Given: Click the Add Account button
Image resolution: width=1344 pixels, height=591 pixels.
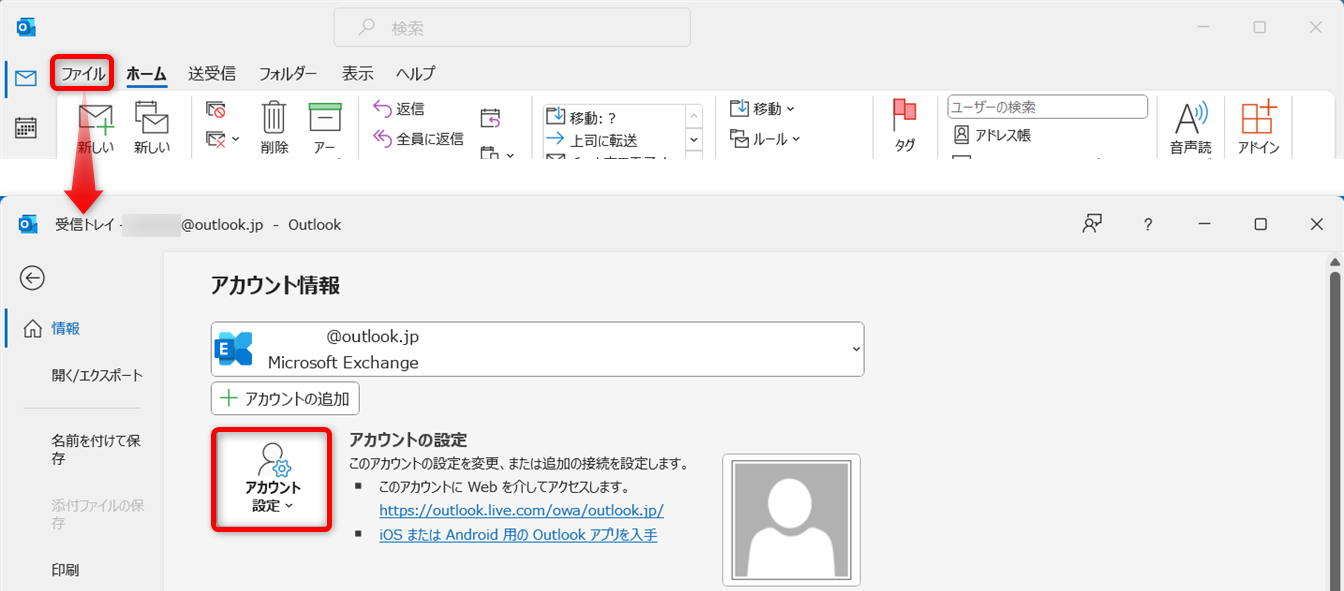Looking at the screenshot, I should pyautogui.click(x=285, y=398).
